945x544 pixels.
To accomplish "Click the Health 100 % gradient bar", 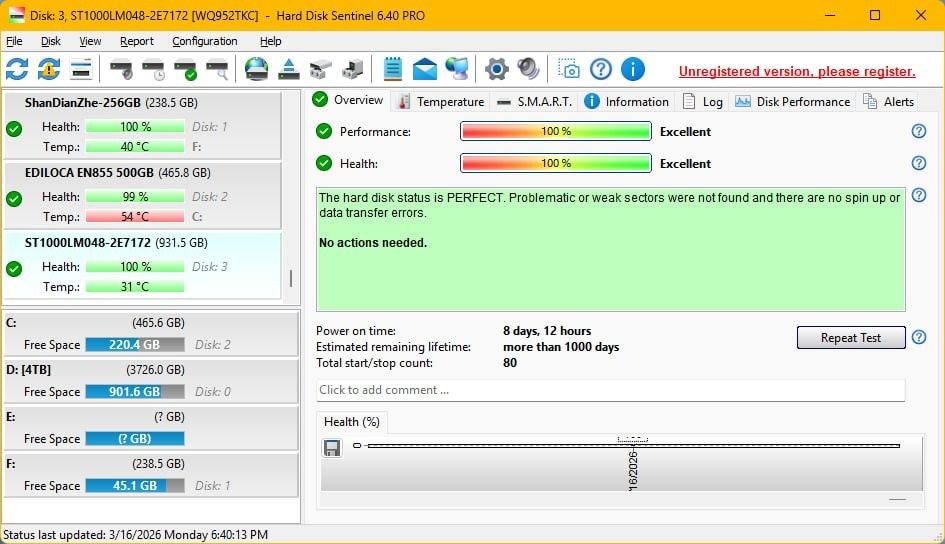I will tap(556, 163).
